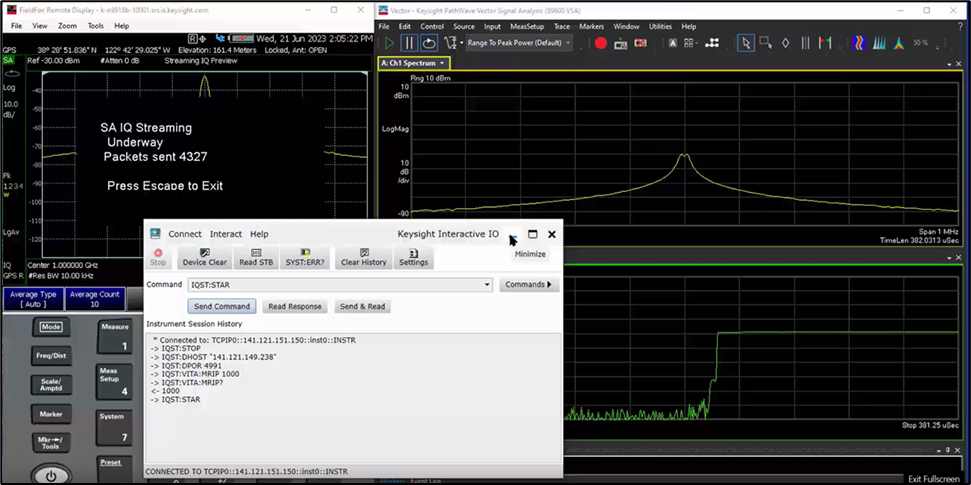Expand the Commands flyout button
The height and width of the screenshot is (485, 971).
tap(528, 285)
